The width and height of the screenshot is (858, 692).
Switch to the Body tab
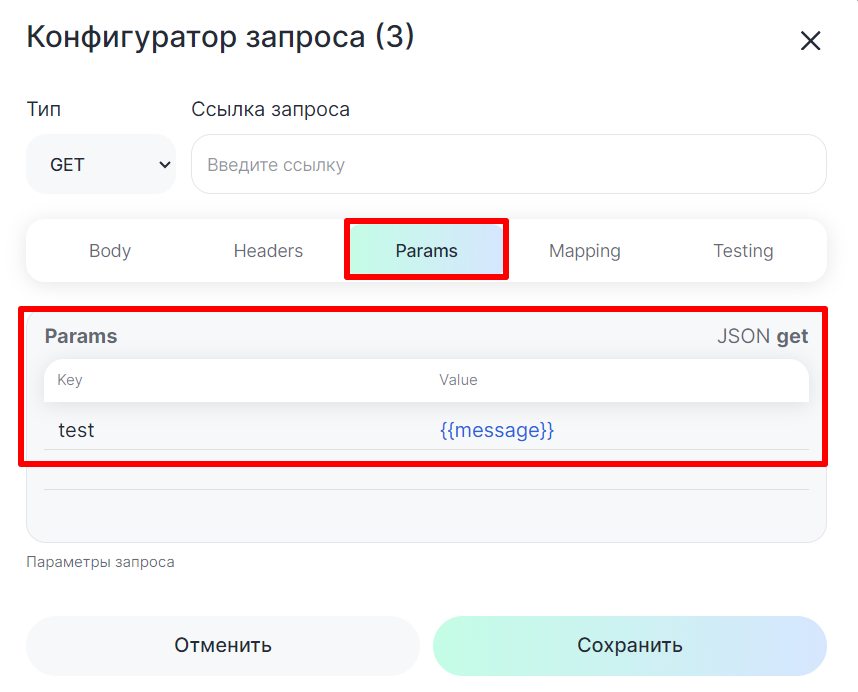tap(110, 251)
